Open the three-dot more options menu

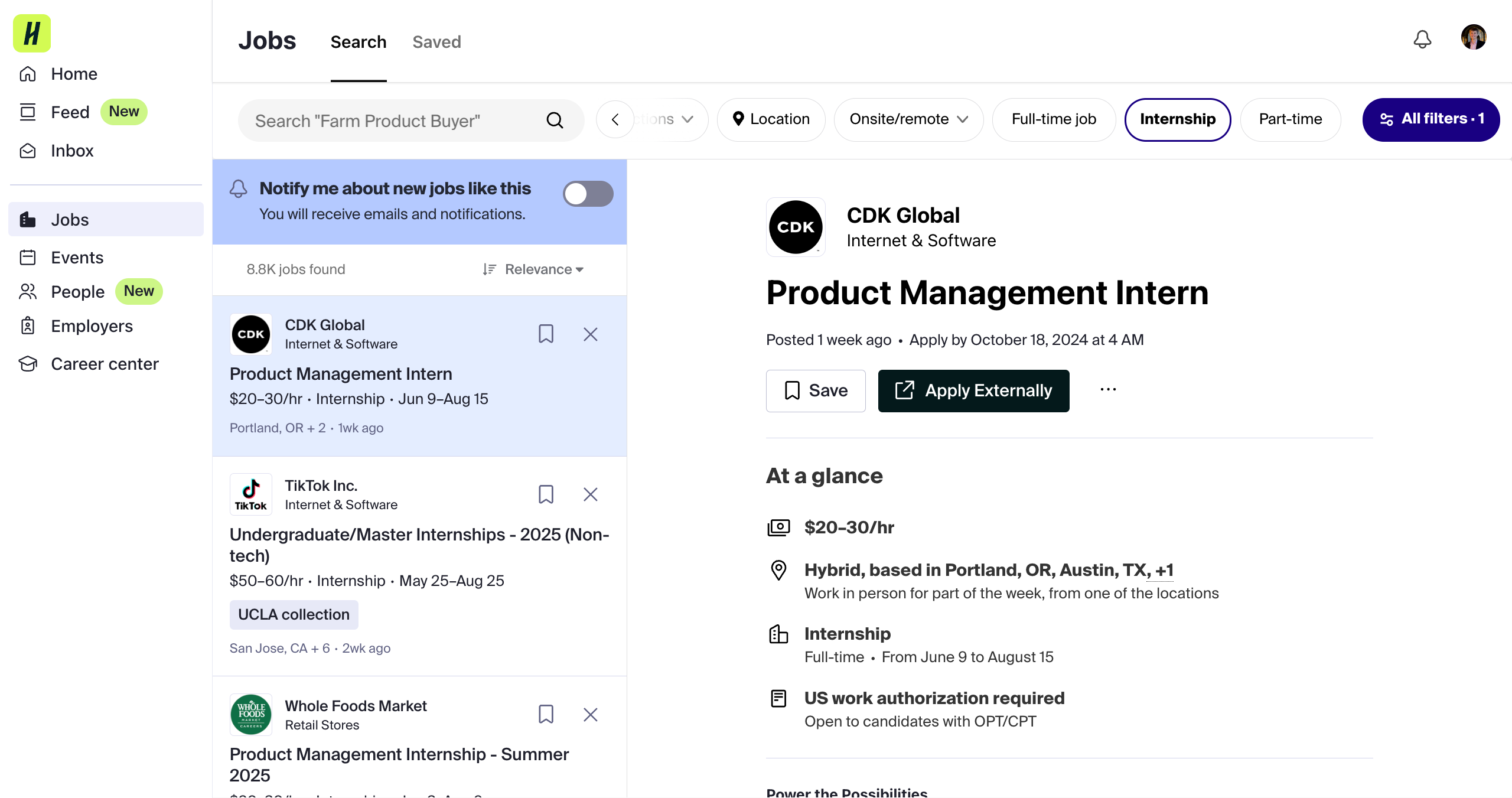pyautogui.click(x=1108, y=390)
